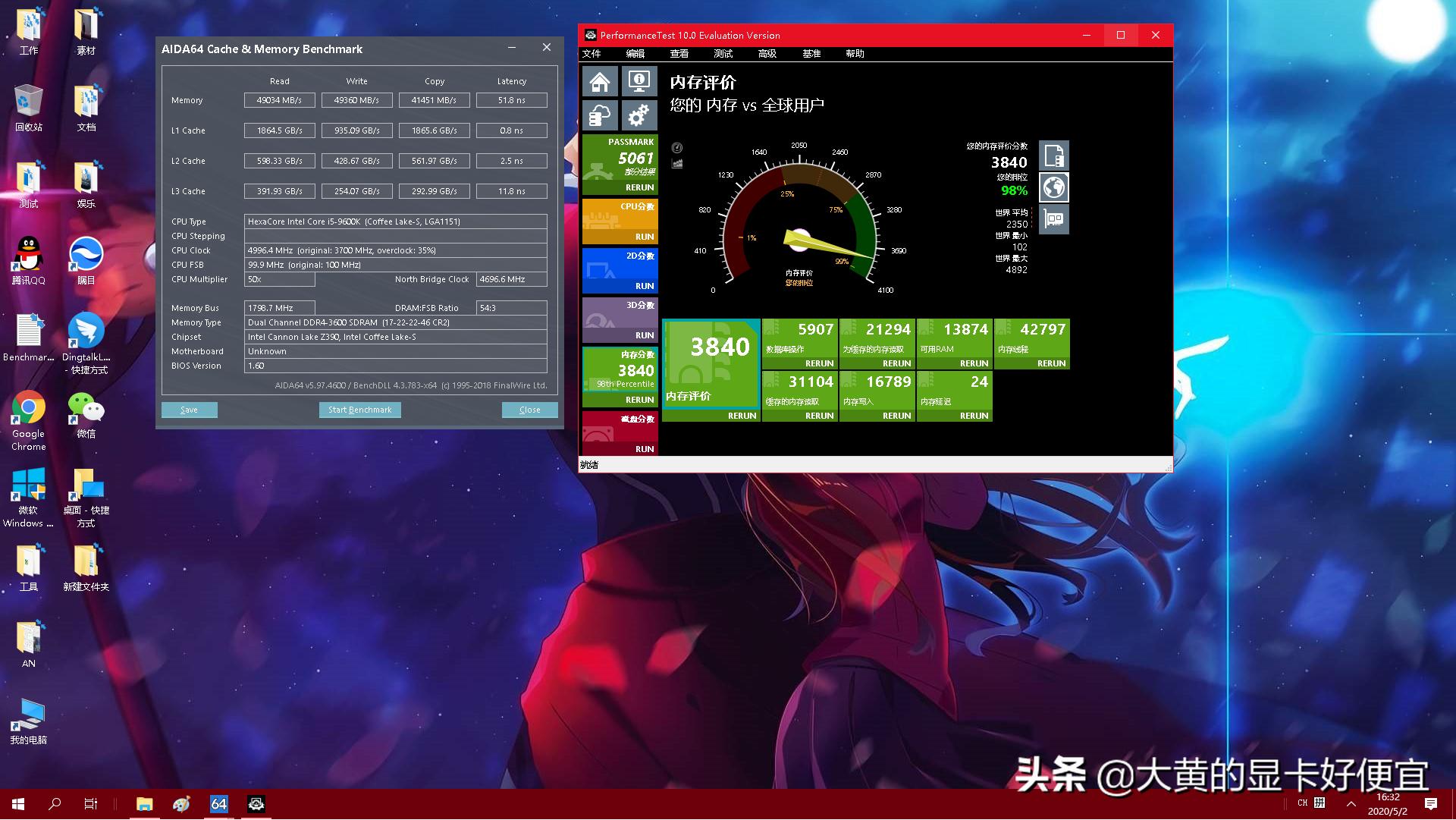Start Benchmark in AIDA64
The width and height of the screenshot is (1456, 820).
click(x=359, y=410)
